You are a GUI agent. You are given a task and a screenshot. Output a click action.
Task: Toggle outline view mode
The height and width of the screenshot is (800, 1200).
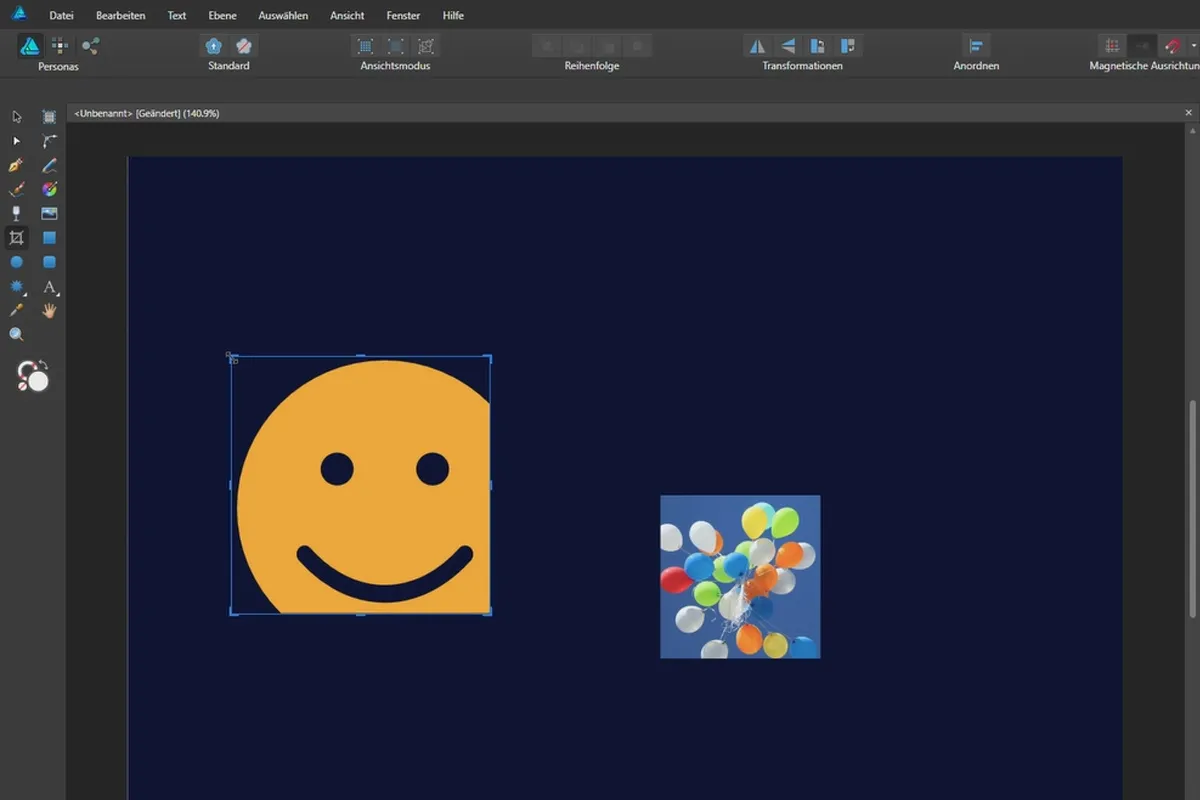[x=427, y=46]
